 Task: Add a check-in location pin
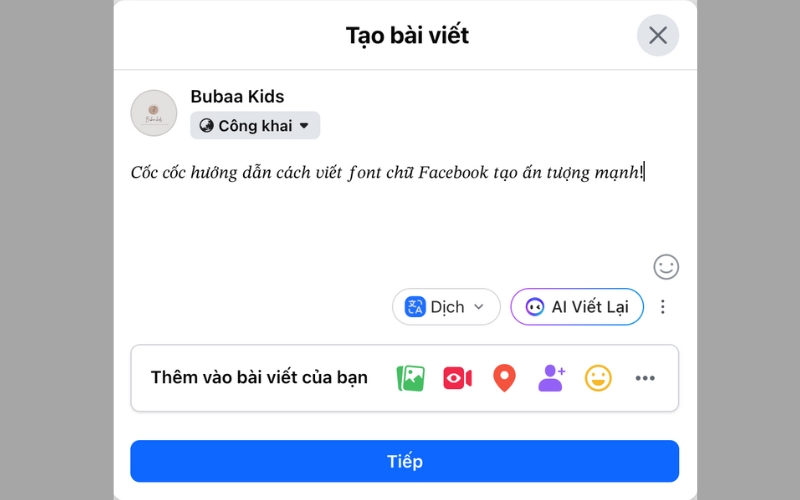click(x=504, y=378)
